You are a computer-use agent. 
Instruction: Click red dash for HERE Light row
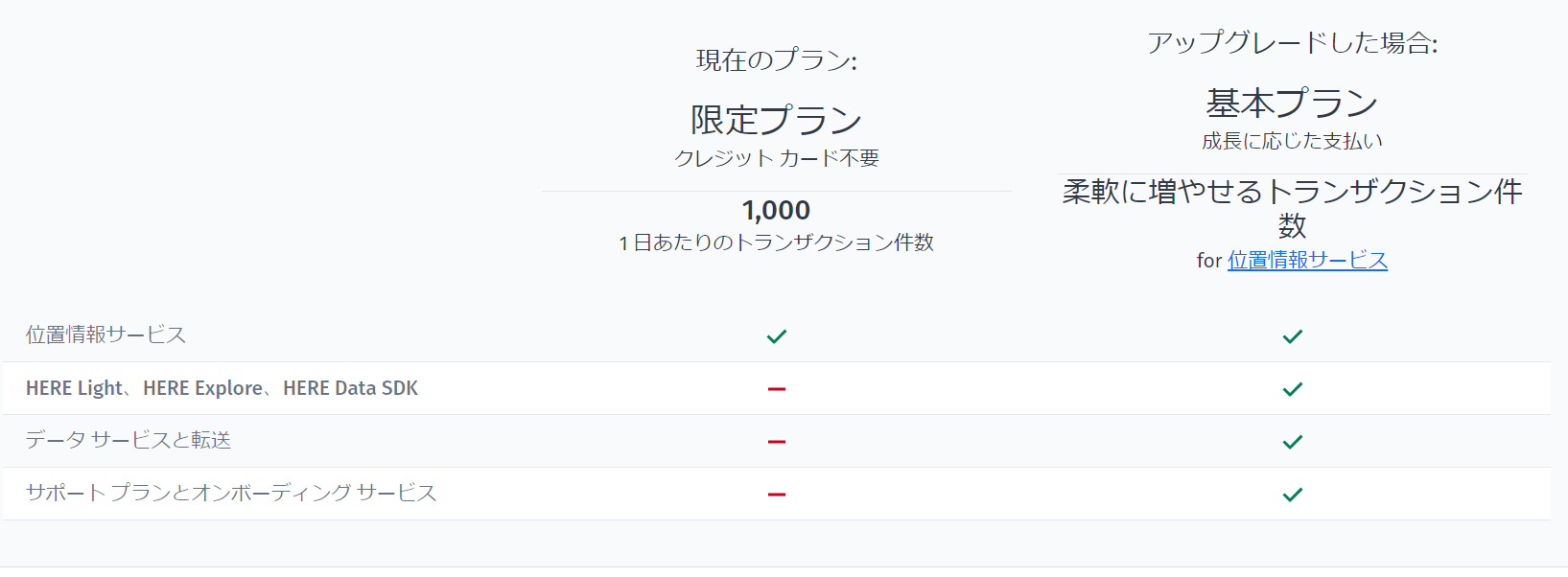[777, 389]
